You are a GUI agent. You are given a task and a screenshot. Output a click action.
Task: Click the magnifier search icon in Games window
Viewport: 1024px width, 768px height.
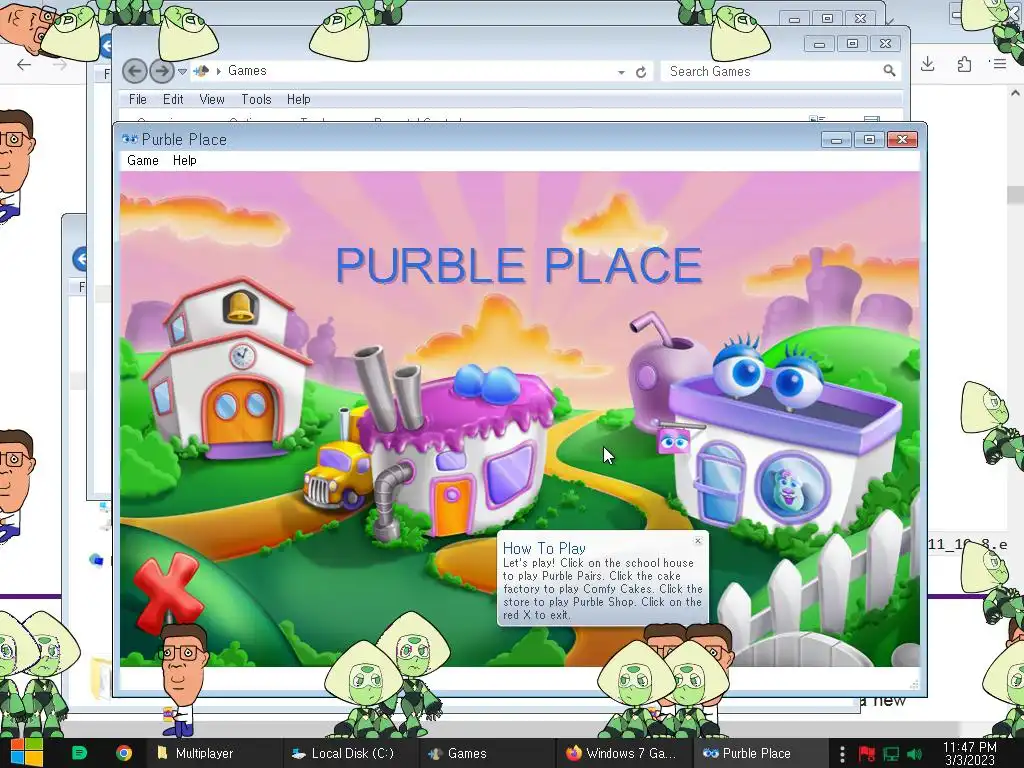click(889, 71)
